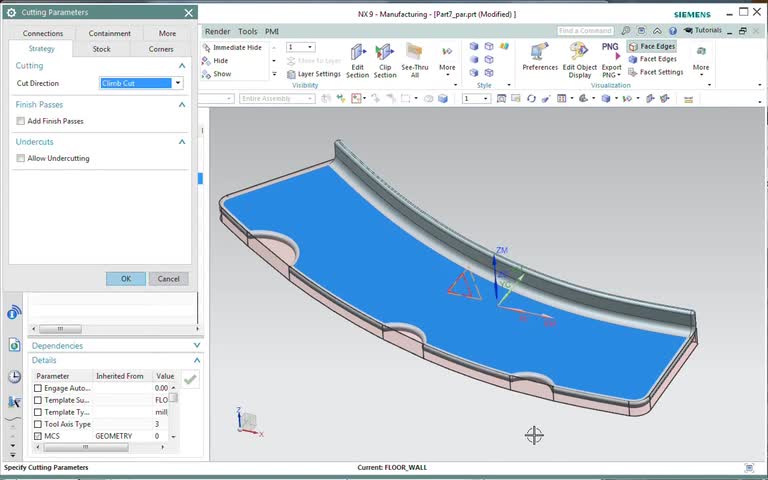Open the Preferences tool
The image size is (768, 480).
(x=540, y=52)
